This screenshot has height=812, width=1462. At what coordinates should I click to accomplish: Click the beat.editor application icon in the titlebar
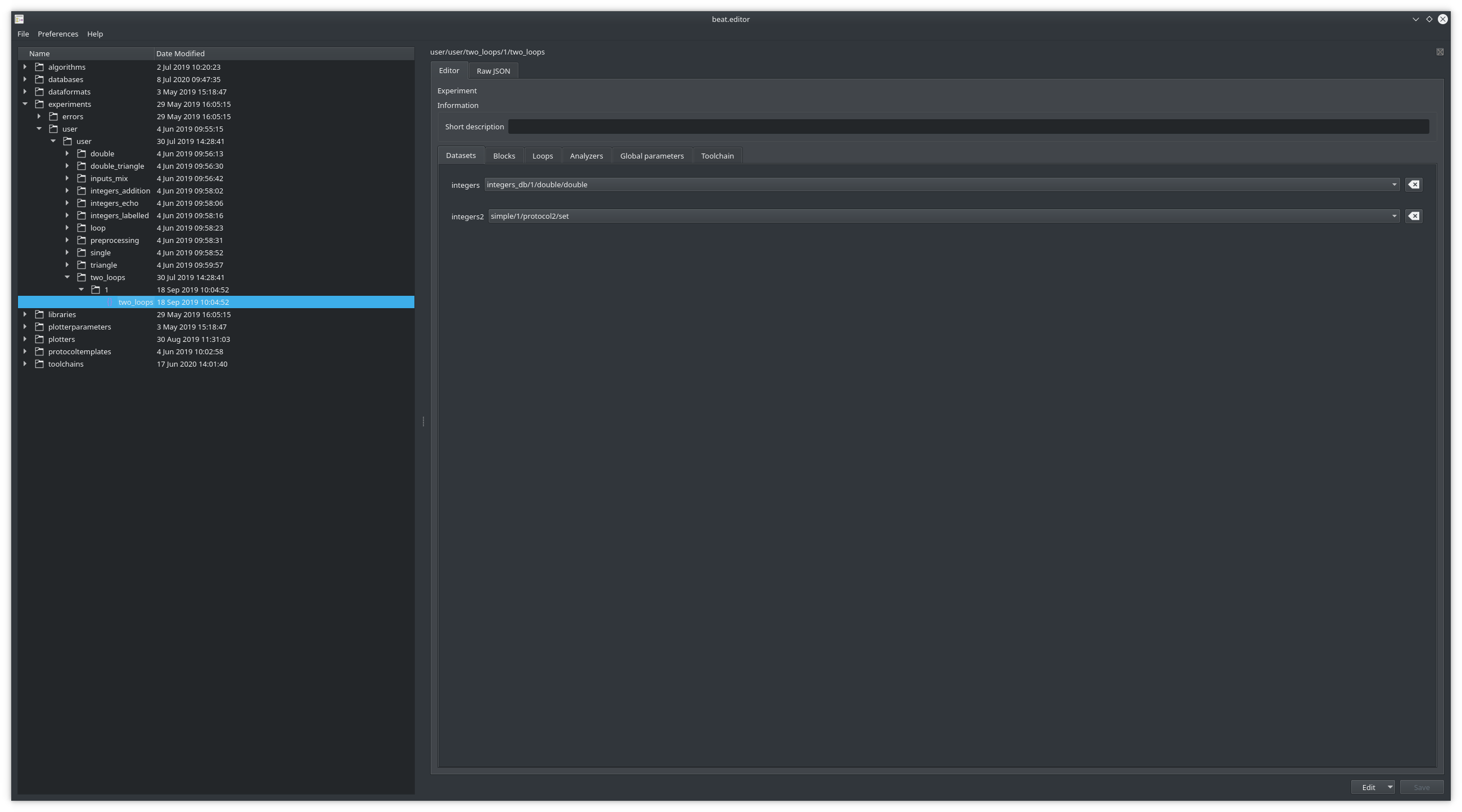[19, 19]
